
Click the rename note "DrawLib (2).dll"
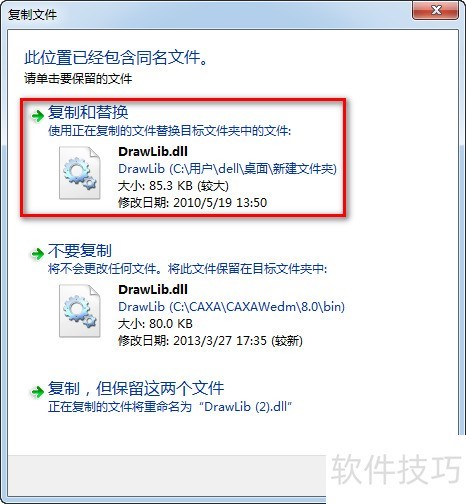(x=245, y=407)
